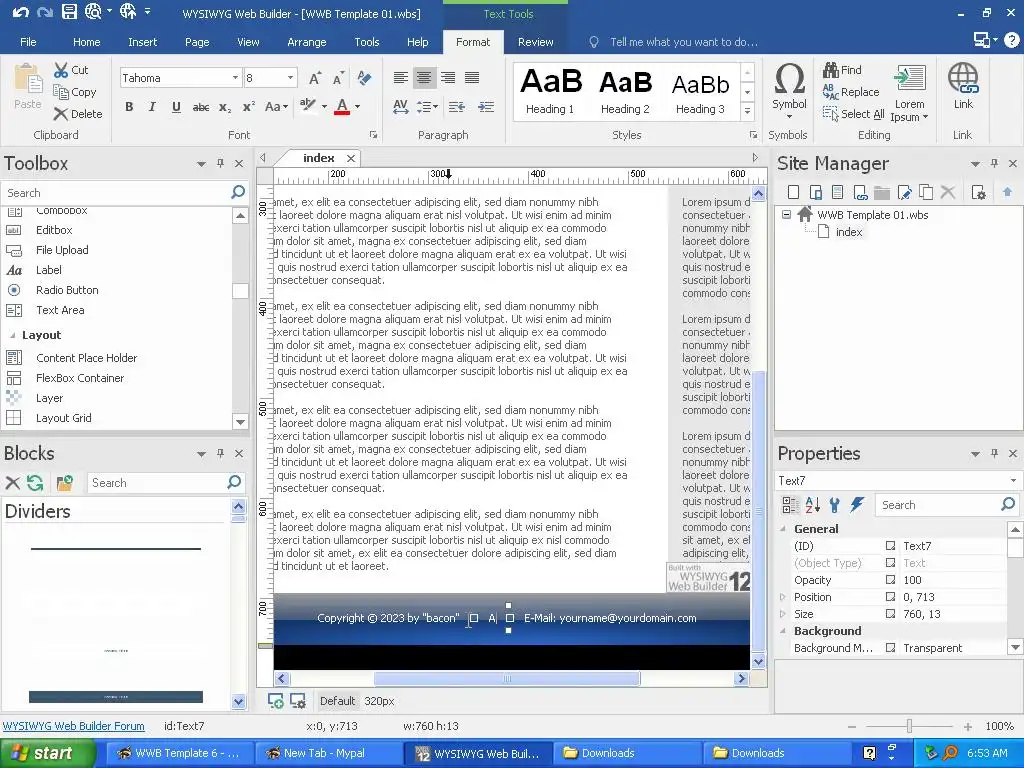Screen dimensions: 1024x768
Task: Apply subscript formatting
Action: 225,107
